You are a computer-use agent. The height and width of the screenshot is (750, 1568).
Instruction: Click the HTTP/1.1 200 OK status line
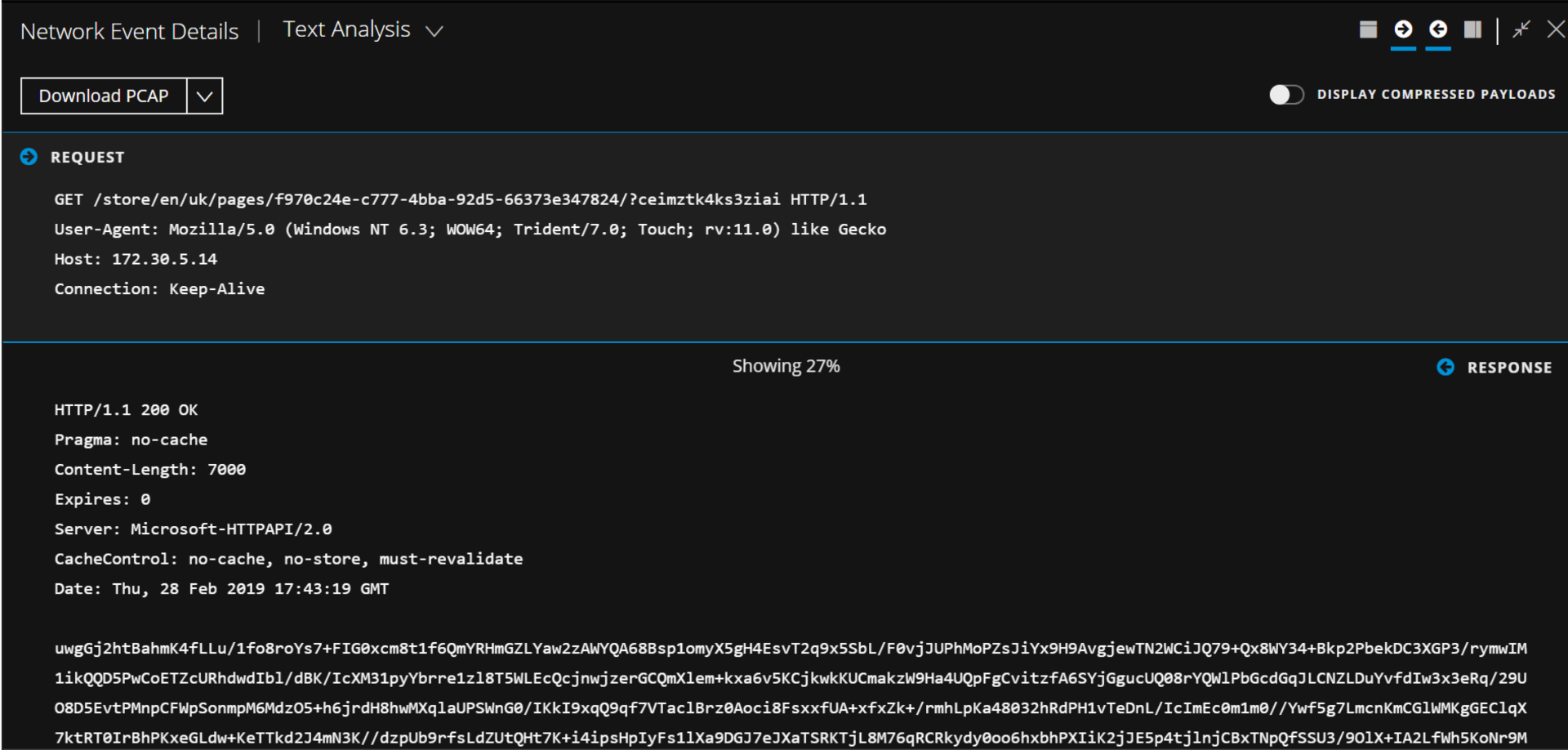126,410
